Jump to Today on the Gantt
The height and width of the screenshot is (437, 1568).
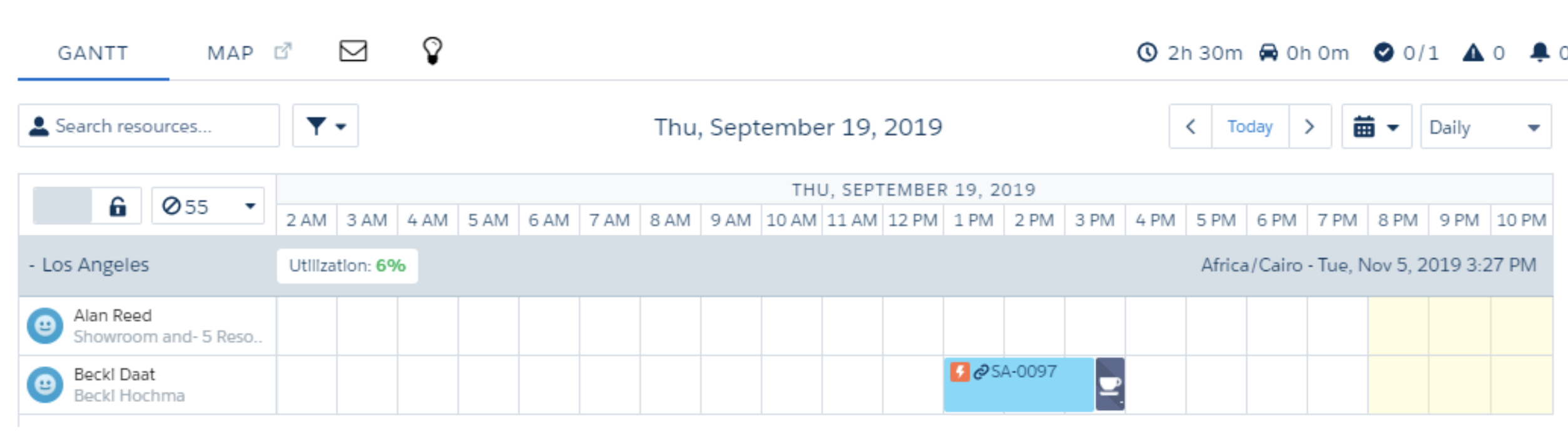pyautogui.click(x=1250, y=127)
